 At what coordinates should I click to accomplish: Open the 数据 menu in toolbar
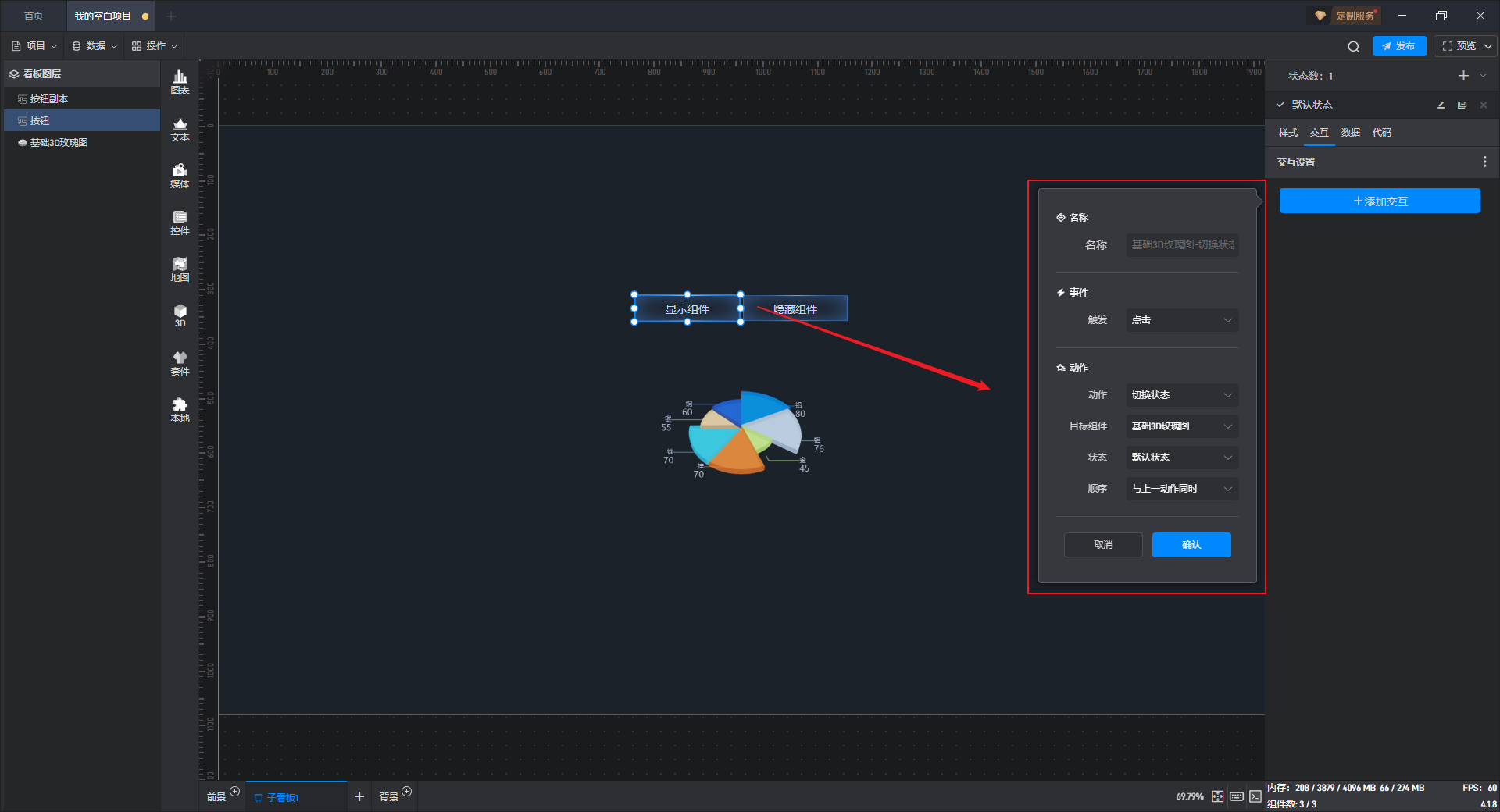click(95, 46)
